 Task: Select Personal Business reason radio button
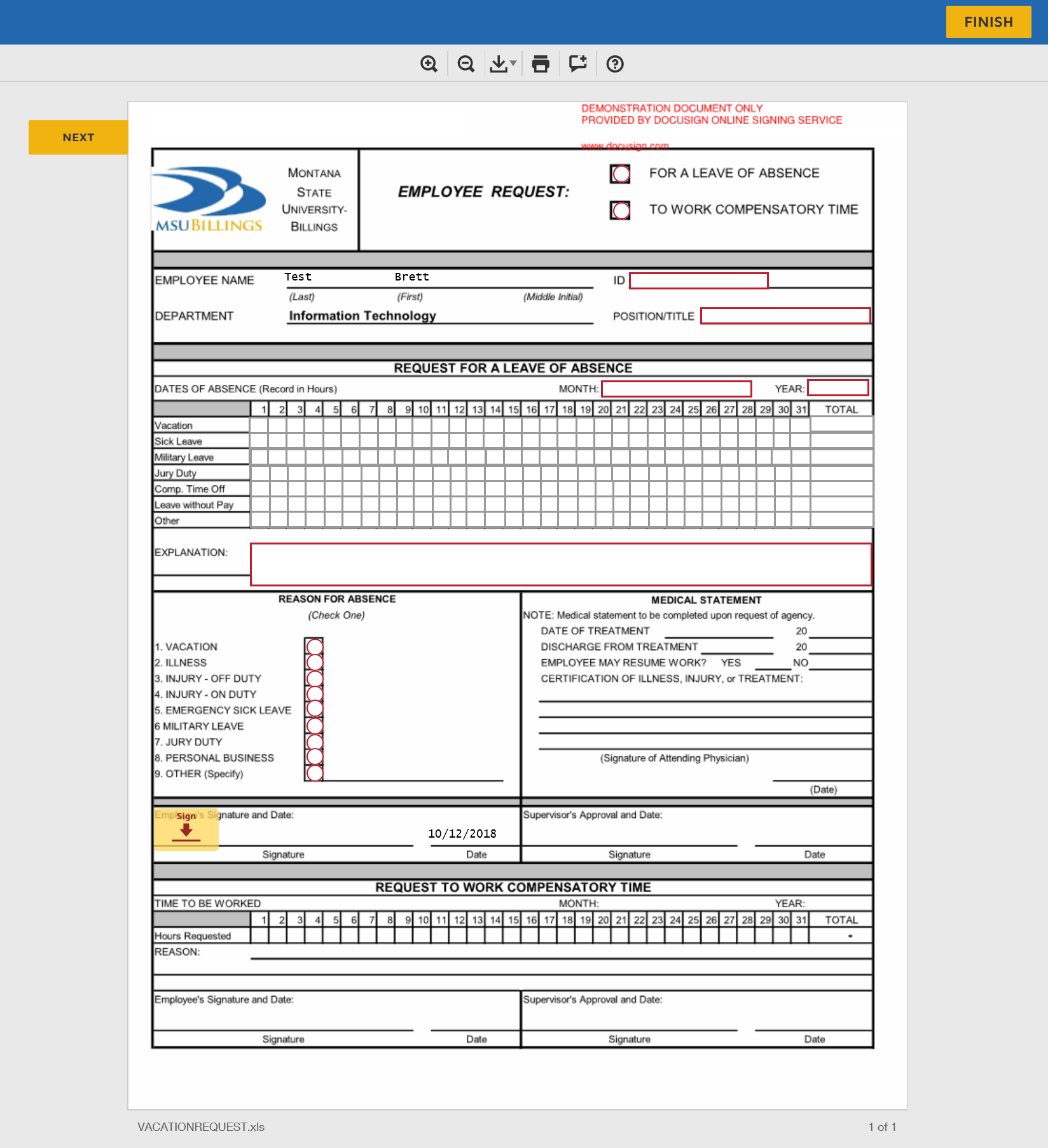(314, 758)
